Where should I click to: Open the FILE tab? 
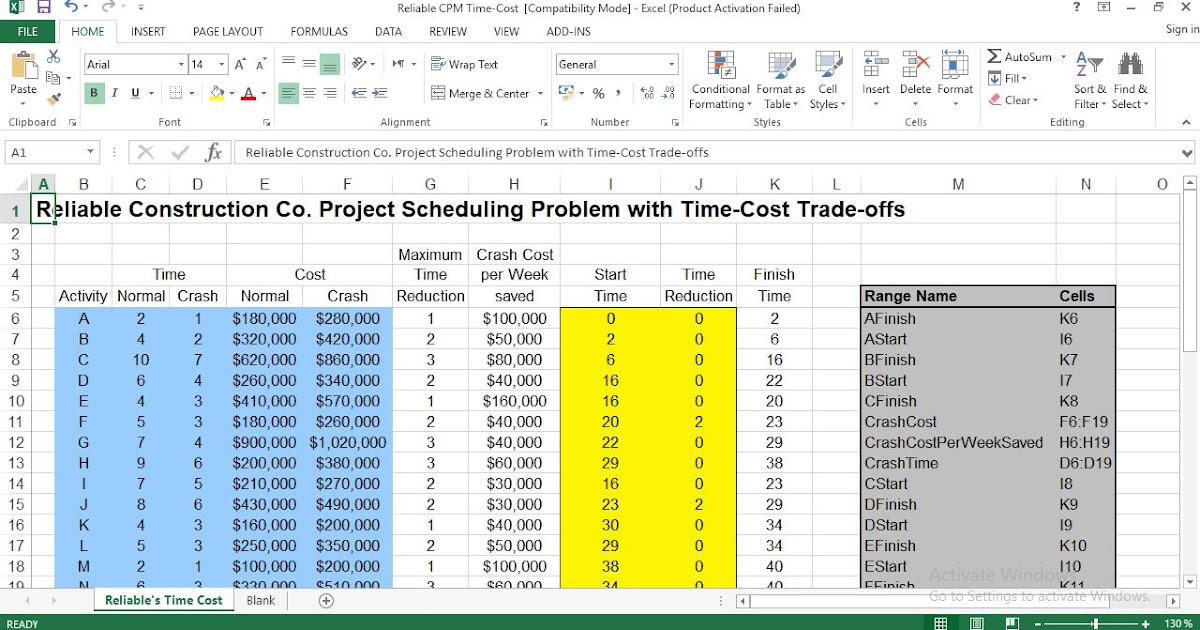coord(28,31)
